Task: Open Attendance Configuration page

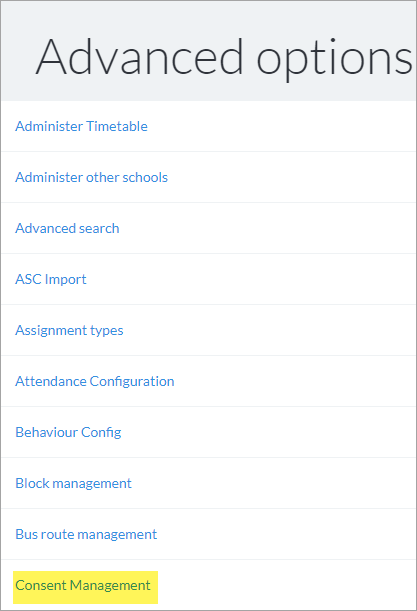Action: click(x=95, y=381)
